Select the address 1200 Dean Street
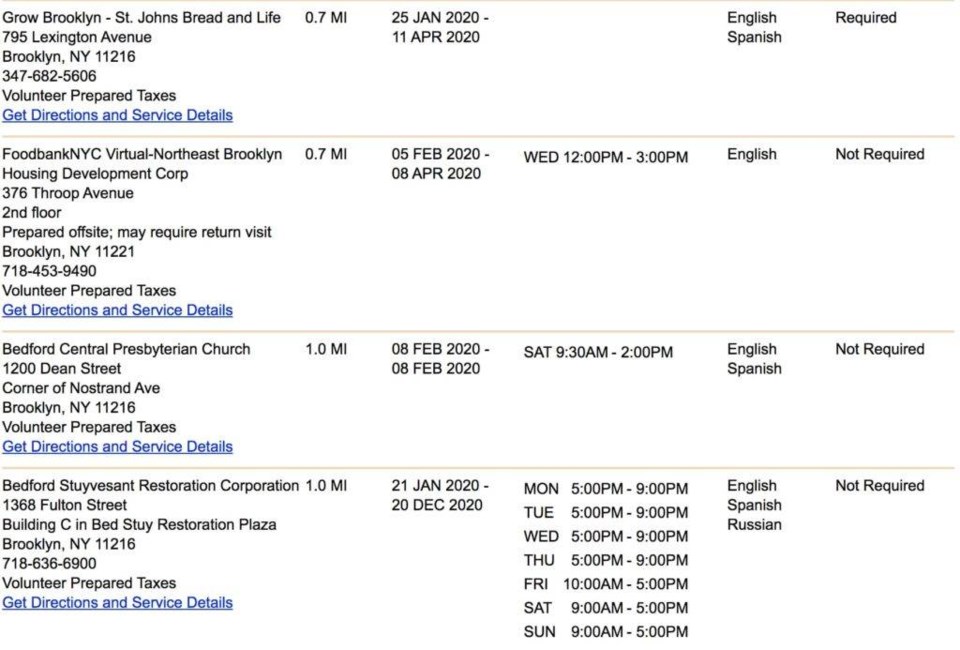 click(x=62, y=369)
